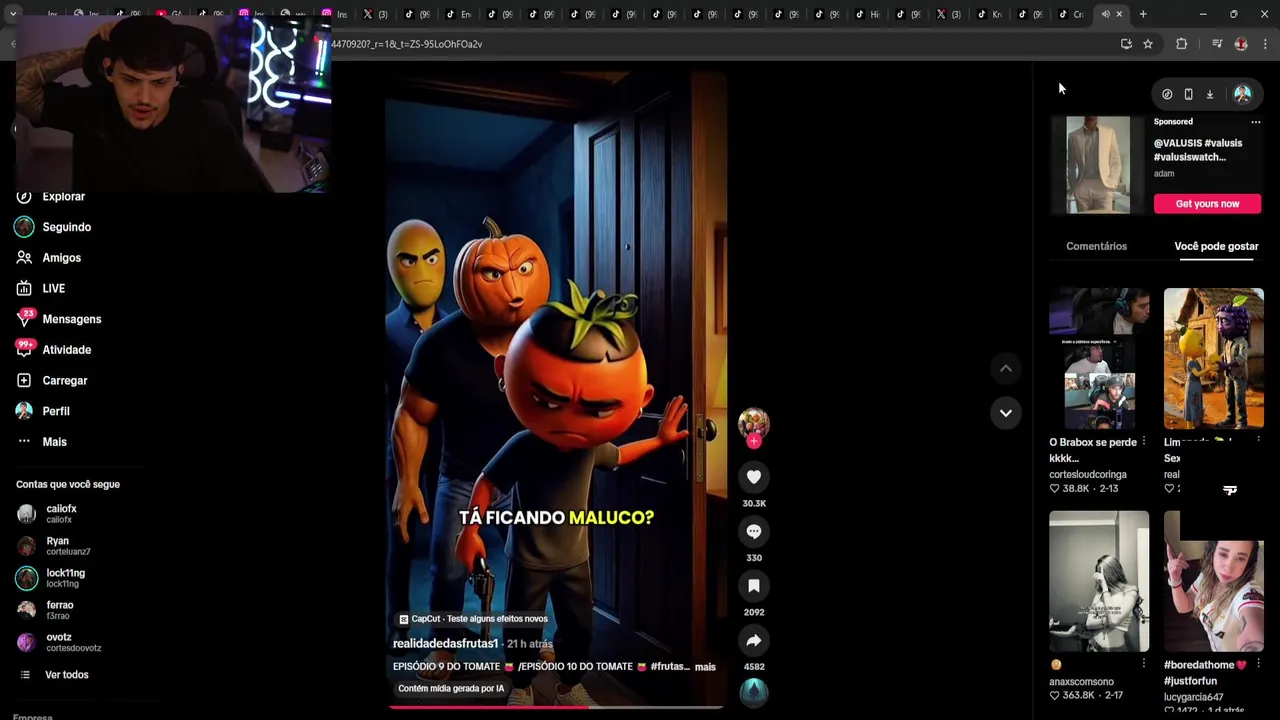Screen dimensions: 1280x720
Task: Open Mensagens in the sidebar
Action: point(59,319)
